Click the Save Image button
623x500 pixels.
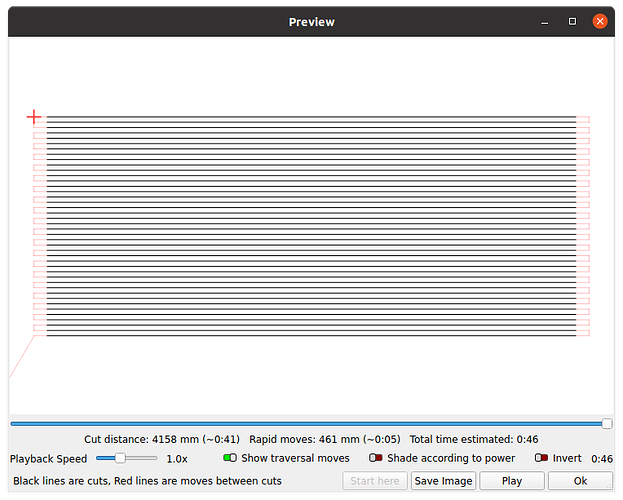(443, 481)
